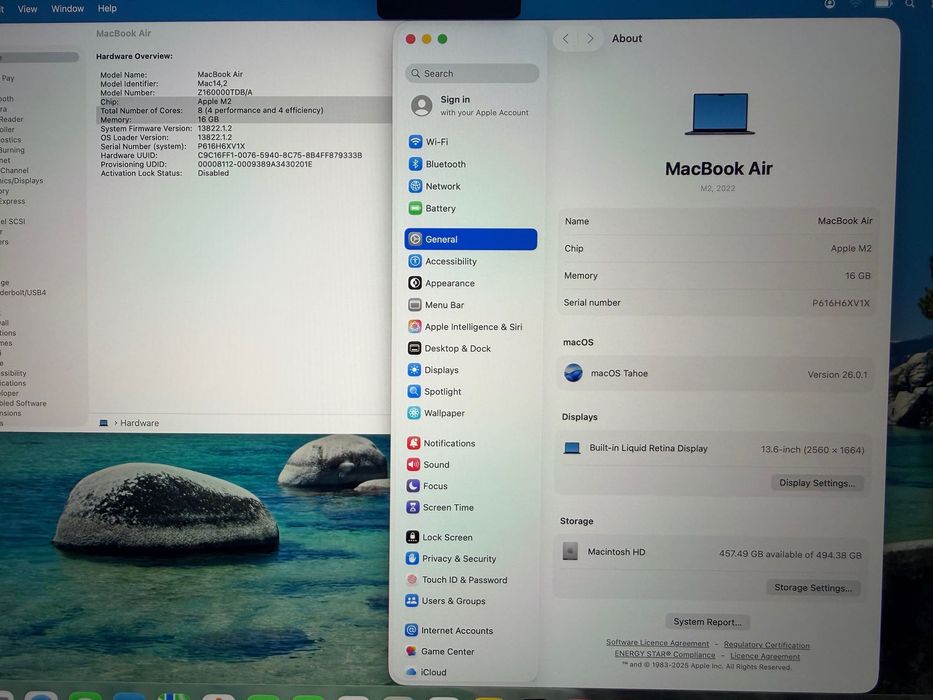Go back with the left chevron
The height and width of the screenshot is (700, 933).
click(566, 39)
